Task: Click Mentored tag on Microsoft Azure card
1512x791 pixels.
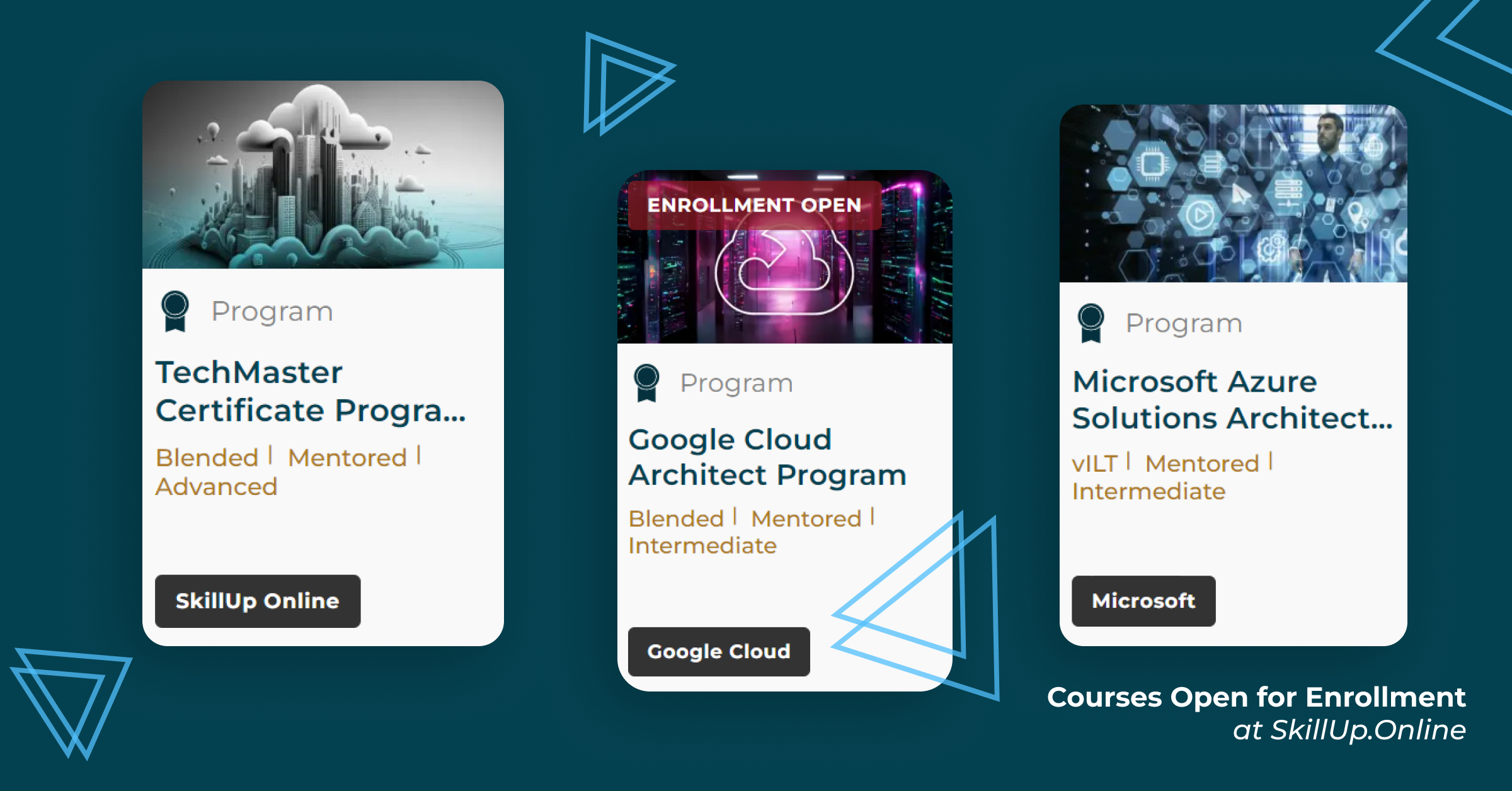Action: coord(1202,464)
